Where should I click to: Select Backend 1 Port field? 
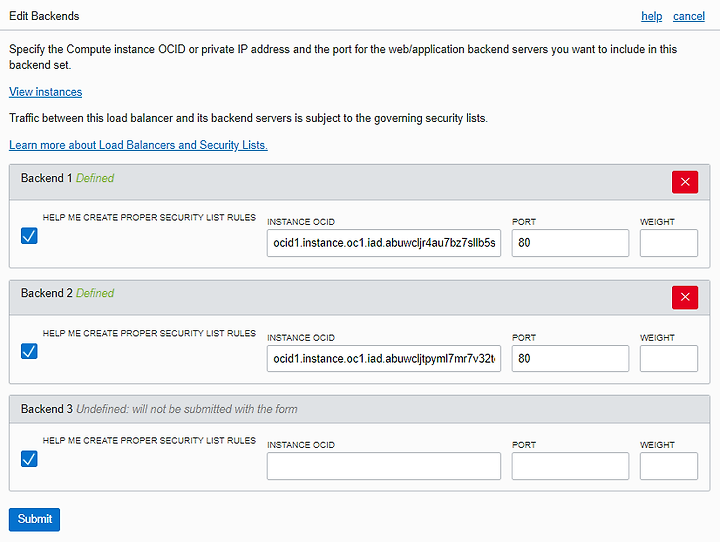coord(570,243)
